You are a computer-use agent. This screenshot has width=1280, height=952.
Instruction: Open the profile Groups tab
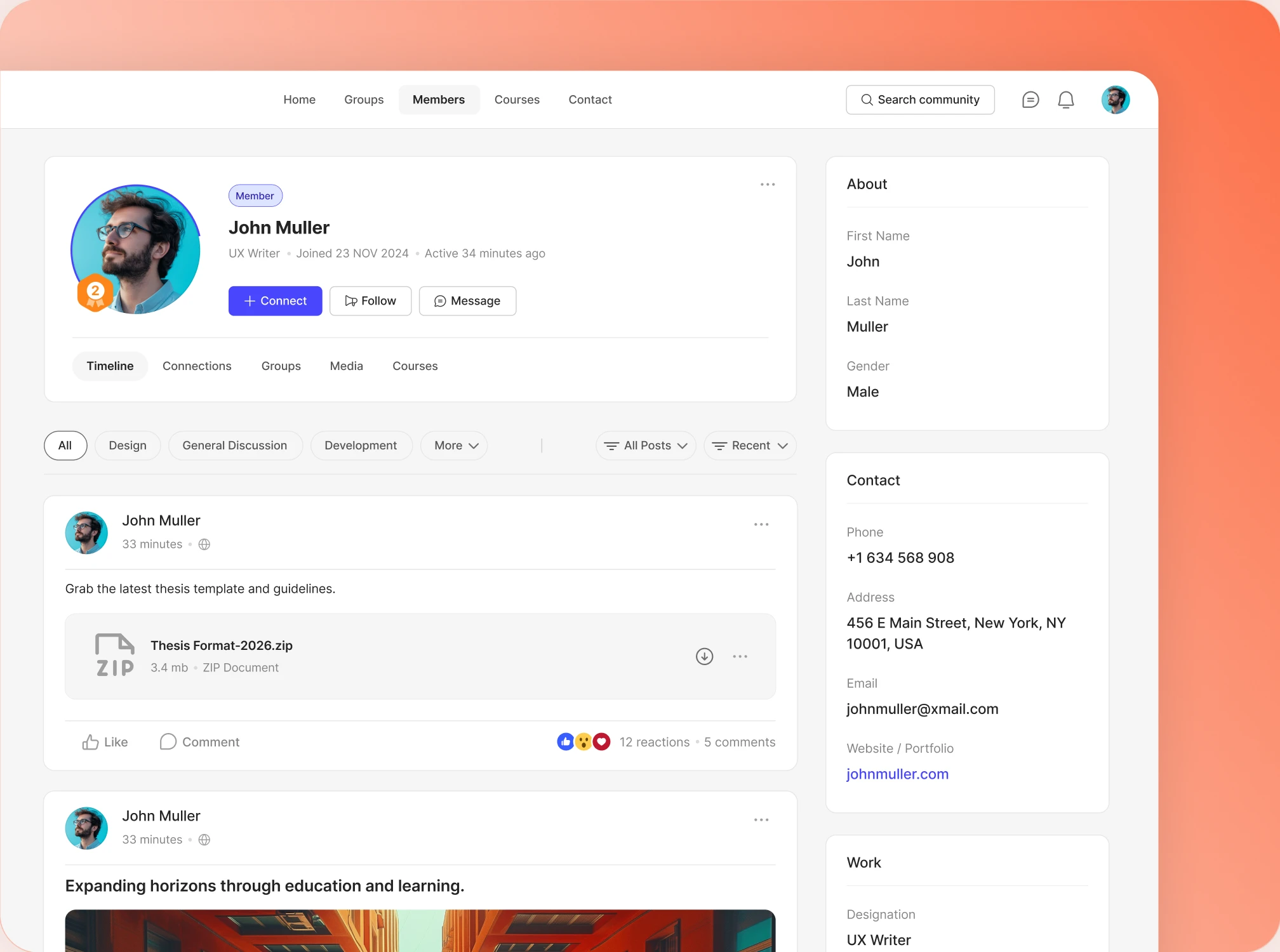pos(281,366)
